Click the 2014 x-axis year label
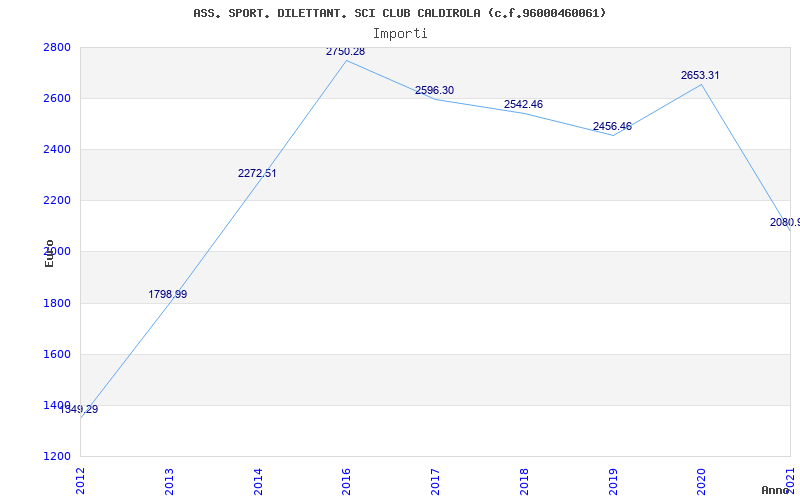800x500 pixels. click(x=258, y=481)
